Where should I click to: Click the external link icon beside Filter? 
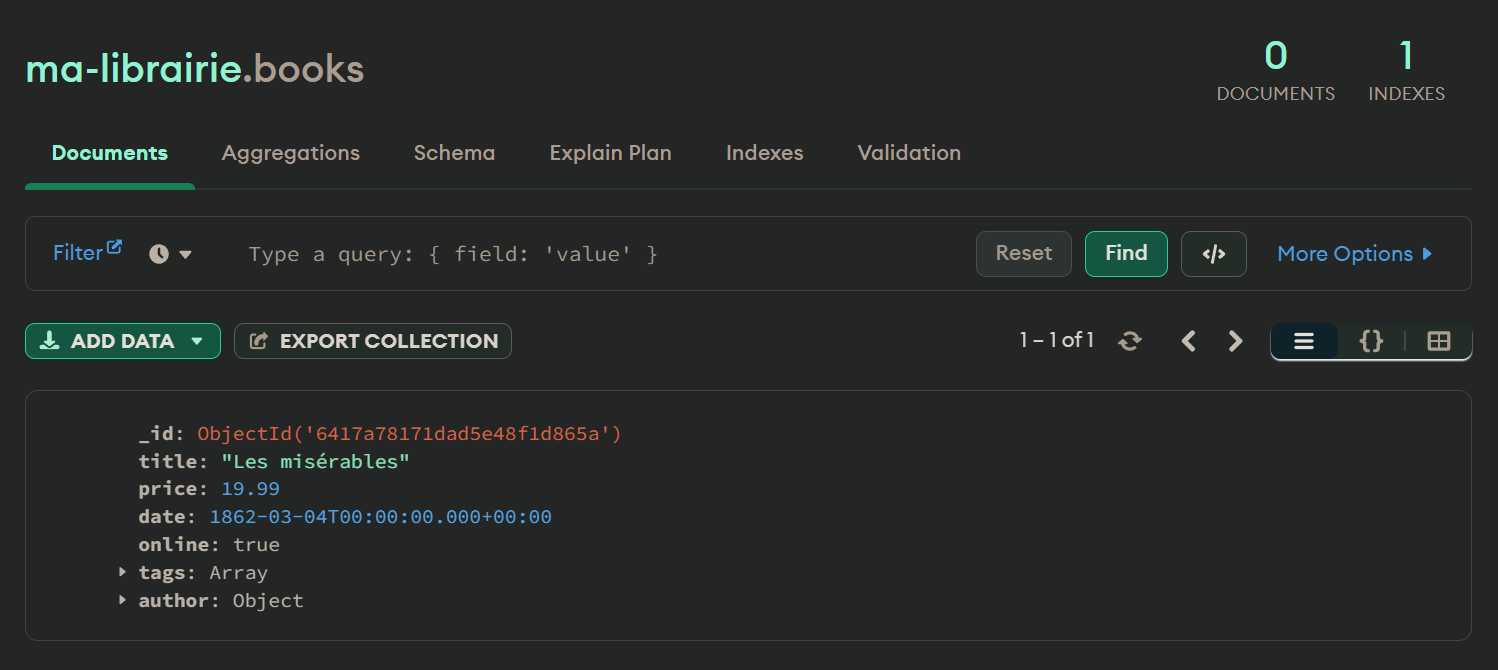tap(115, 247)
